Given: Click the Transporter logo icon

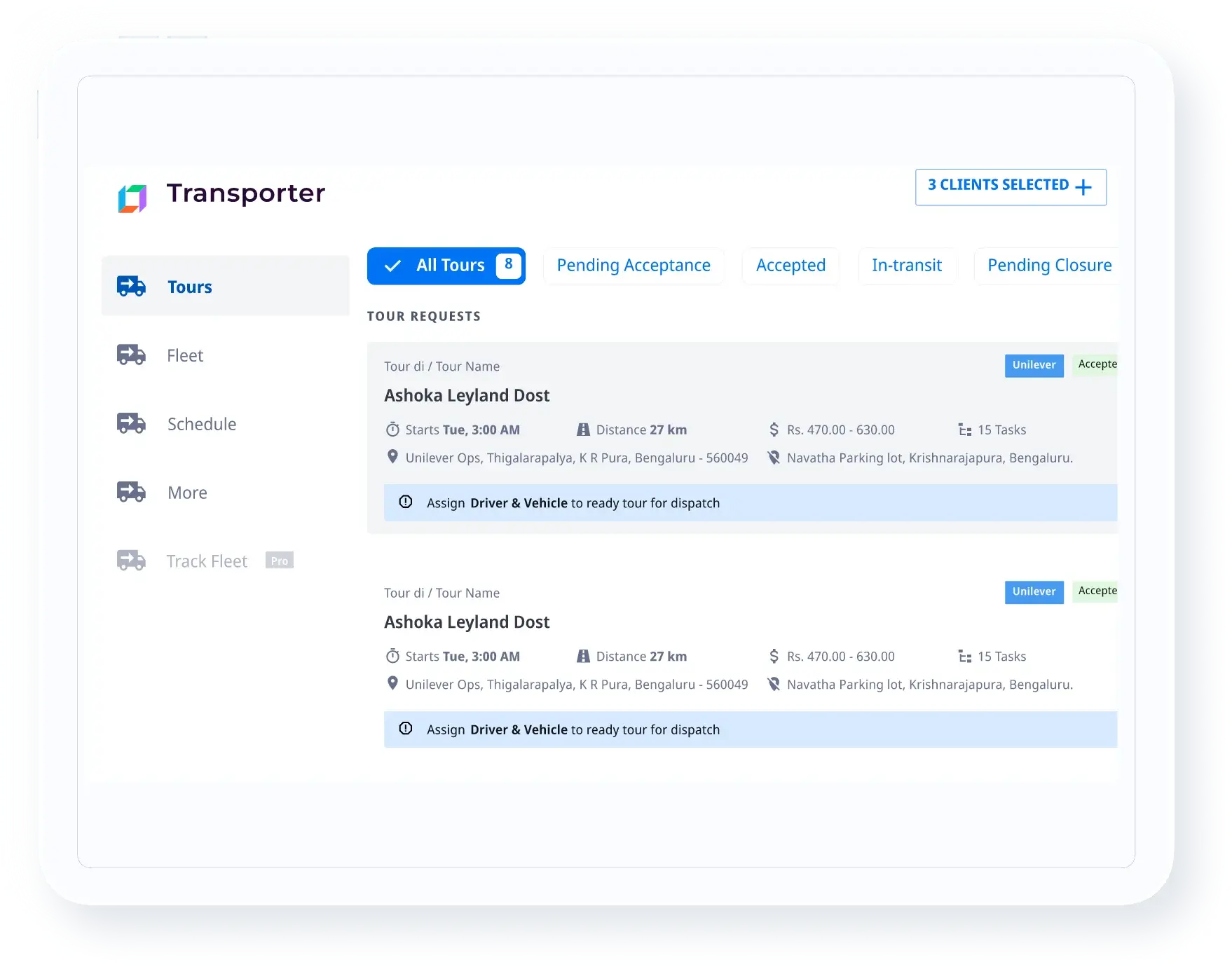Looking at the screenshot, I should [x=132, y=198].
